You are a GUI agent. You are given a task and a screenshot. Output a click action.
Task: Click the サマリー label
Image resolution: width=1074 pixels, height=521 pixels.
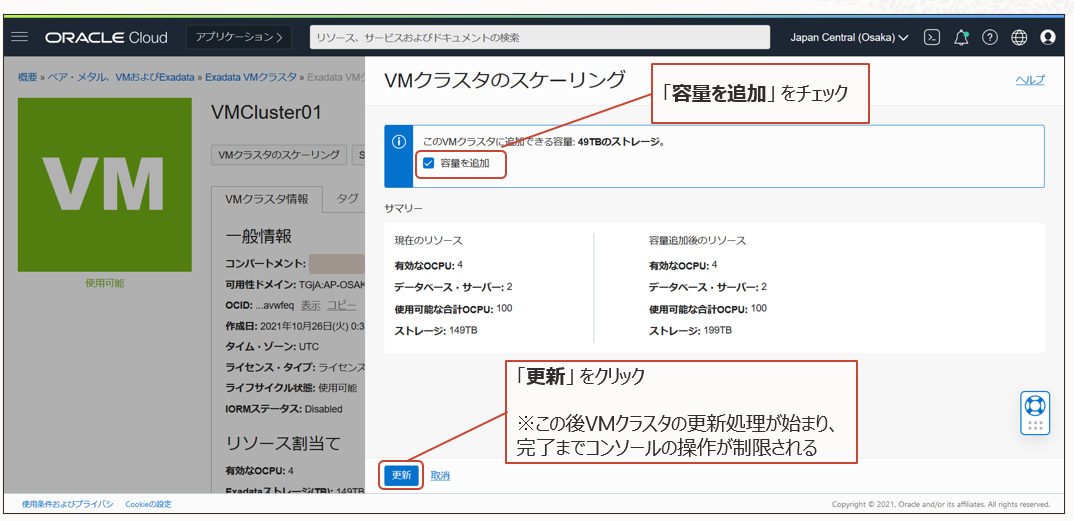pyautogui.click(x=403, y=207)
